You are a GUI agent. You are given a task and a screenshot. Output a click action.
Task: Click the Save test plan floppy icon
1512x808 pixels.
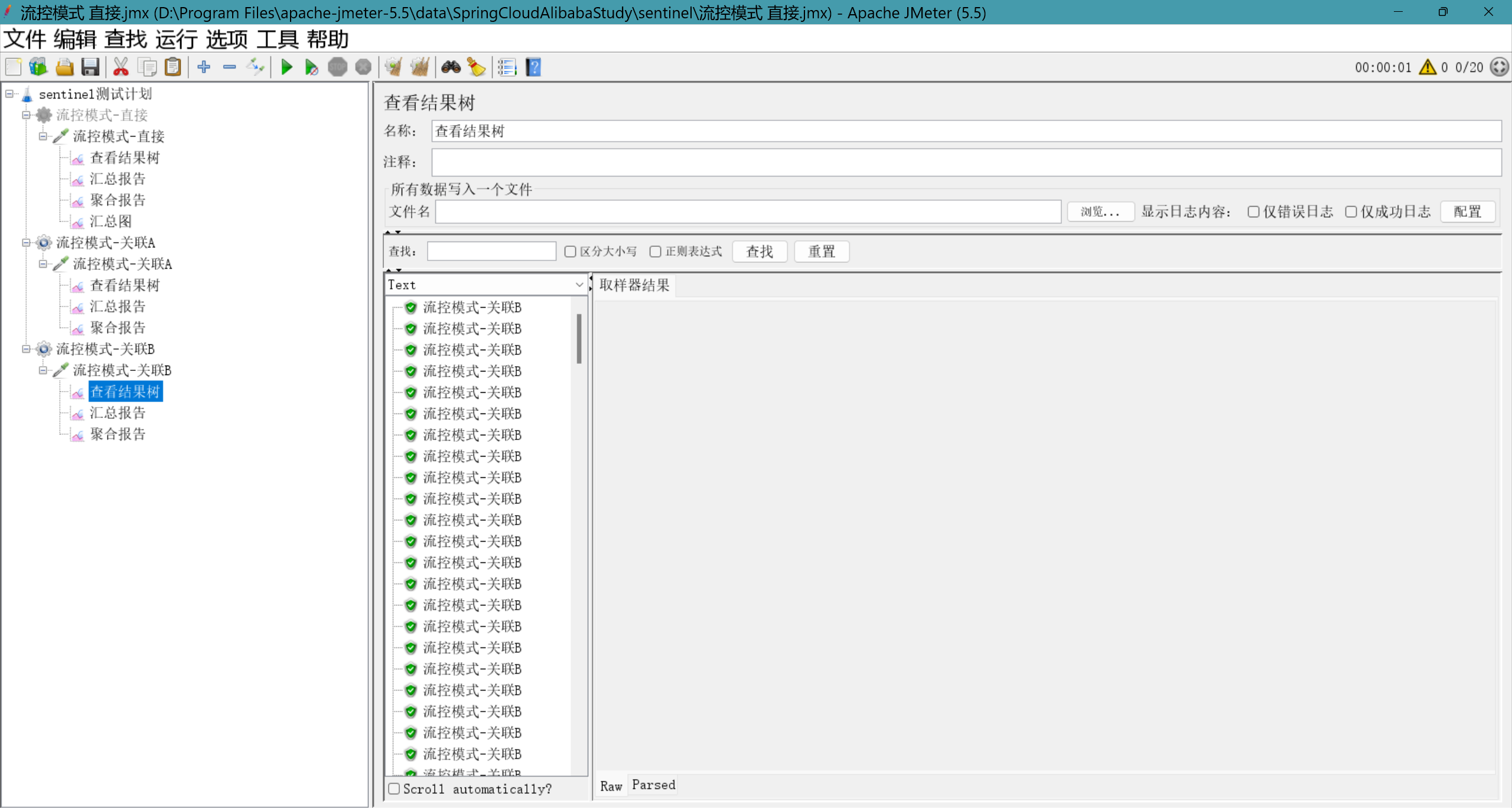pyautogui.click(x=90, y=67)
